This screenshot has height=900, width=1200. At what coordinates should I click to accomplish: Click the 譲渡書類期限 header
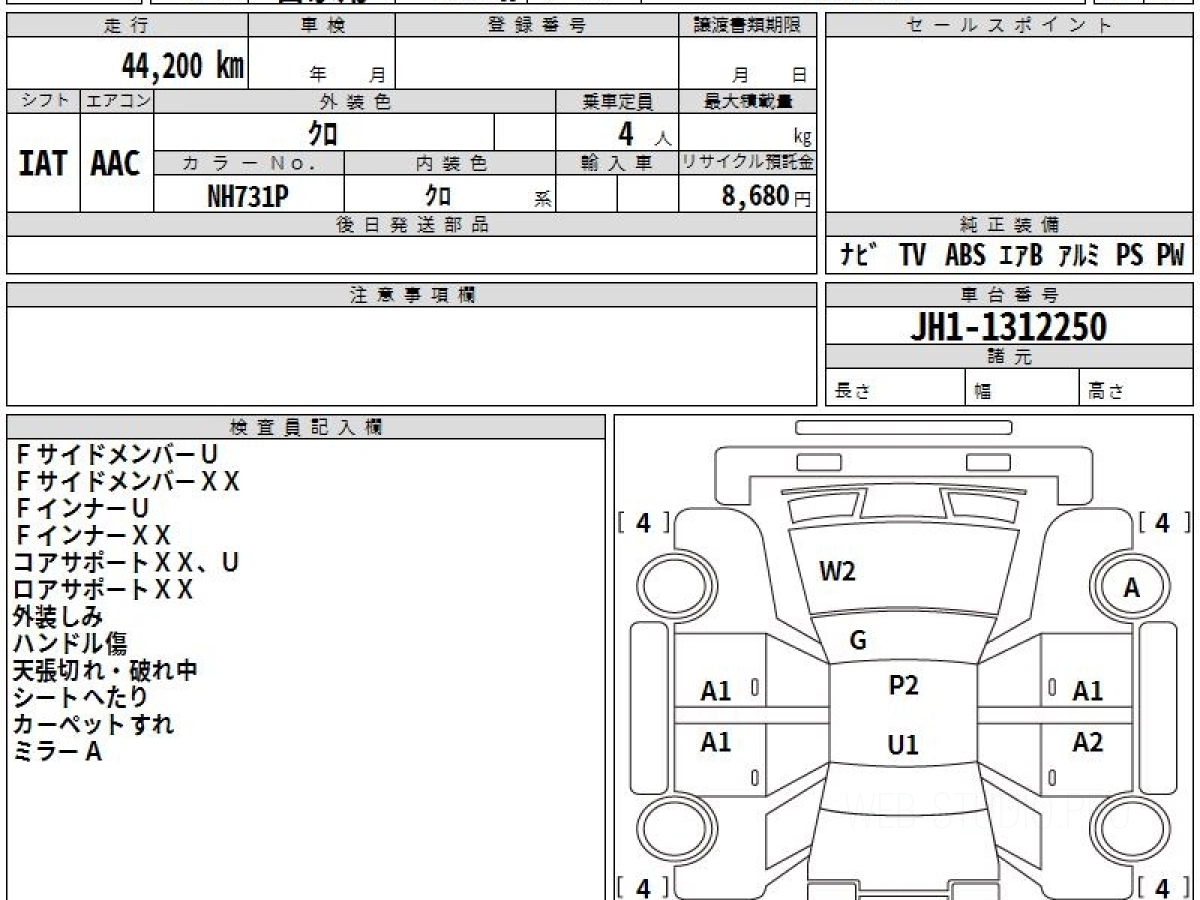(748, 26)
